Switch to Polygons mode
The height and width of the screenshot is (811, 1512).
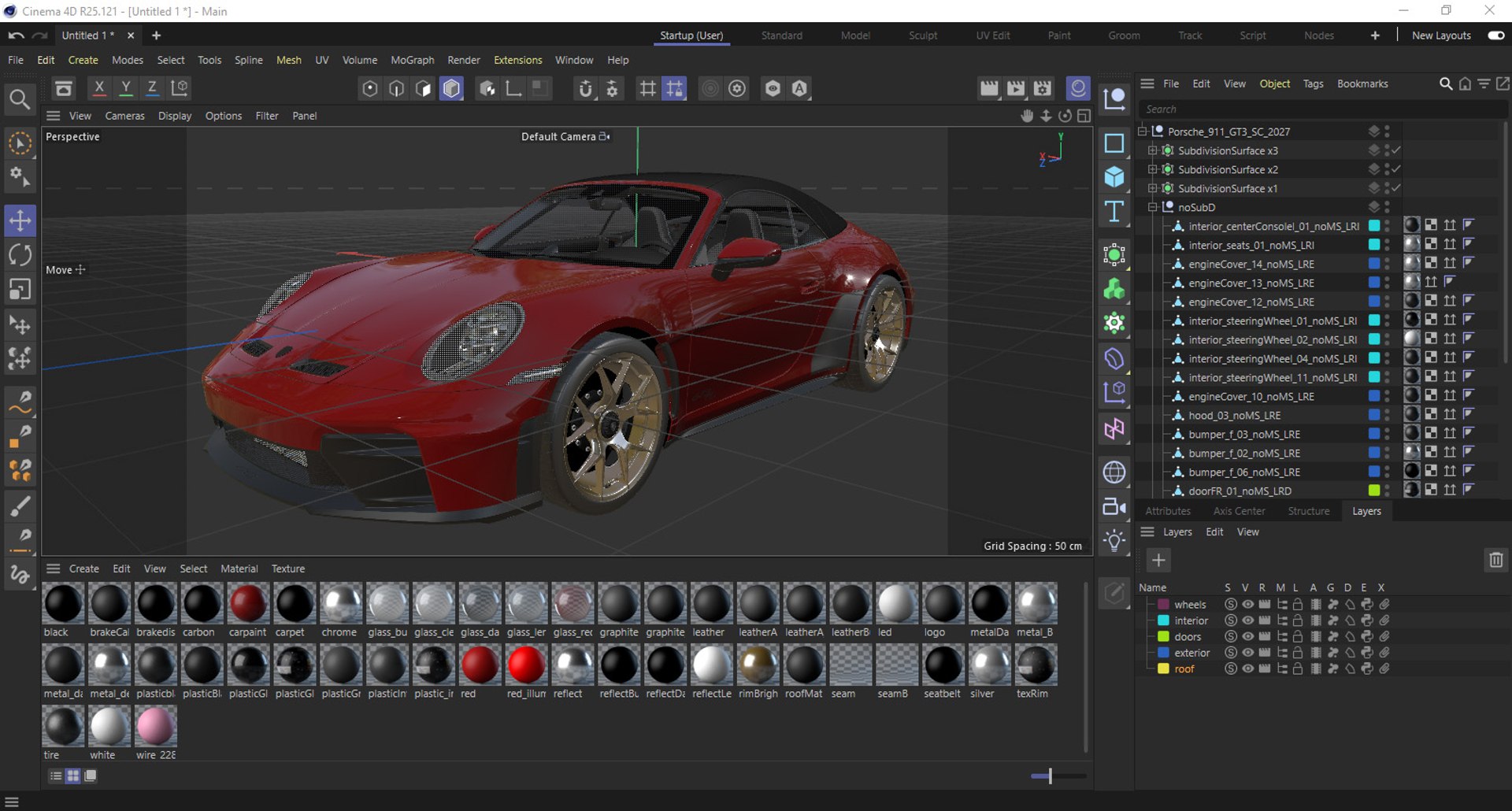[424, 89]
